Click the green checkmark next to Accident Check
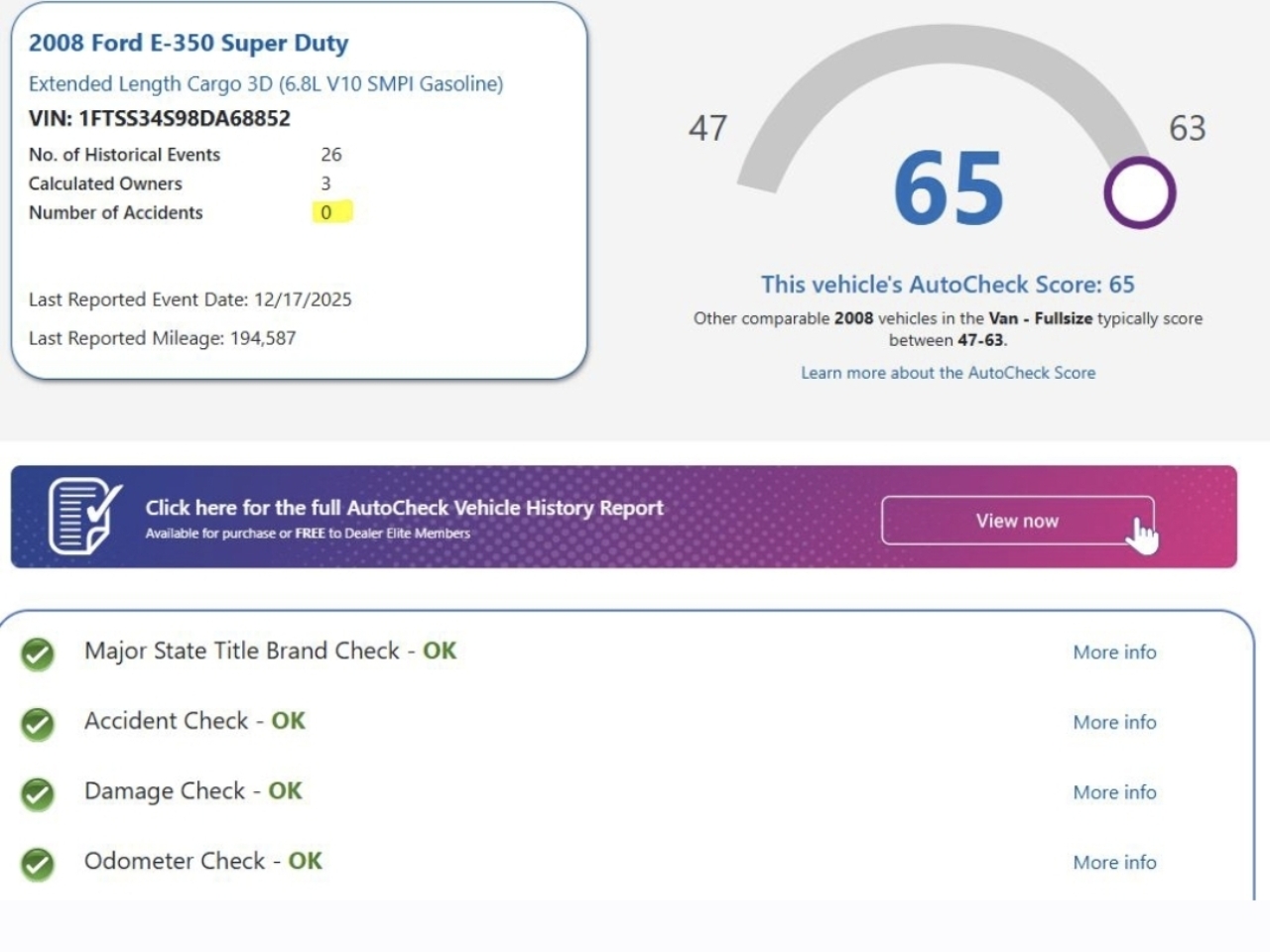Viewport: 1270px width, 952px height. (x=38, y=724)
